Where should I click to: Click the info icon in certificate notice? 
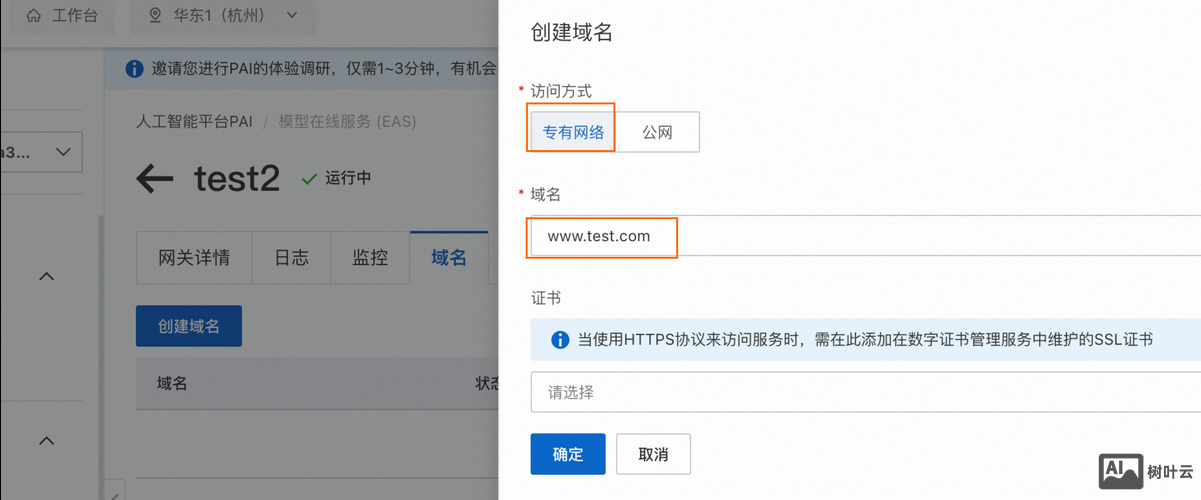coord(560,340)
